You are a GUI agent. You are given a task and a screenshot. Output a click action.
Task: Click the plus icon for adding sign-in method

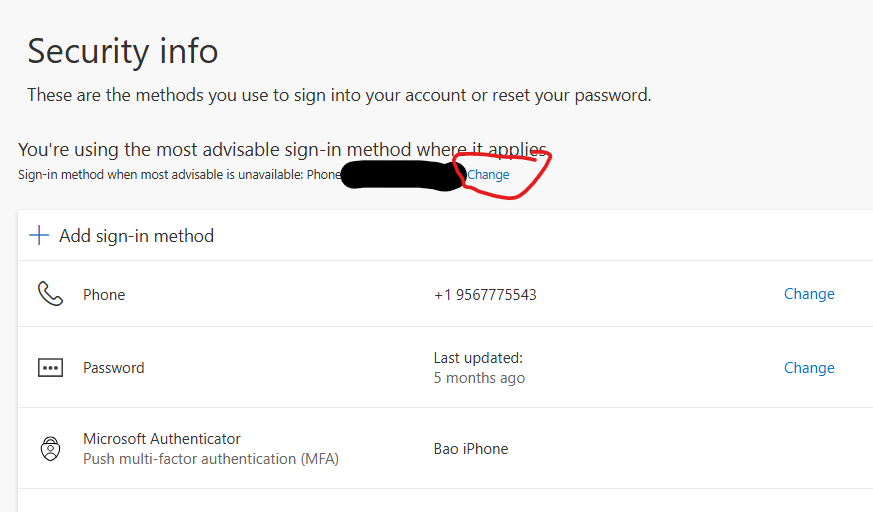pos(39,235)
